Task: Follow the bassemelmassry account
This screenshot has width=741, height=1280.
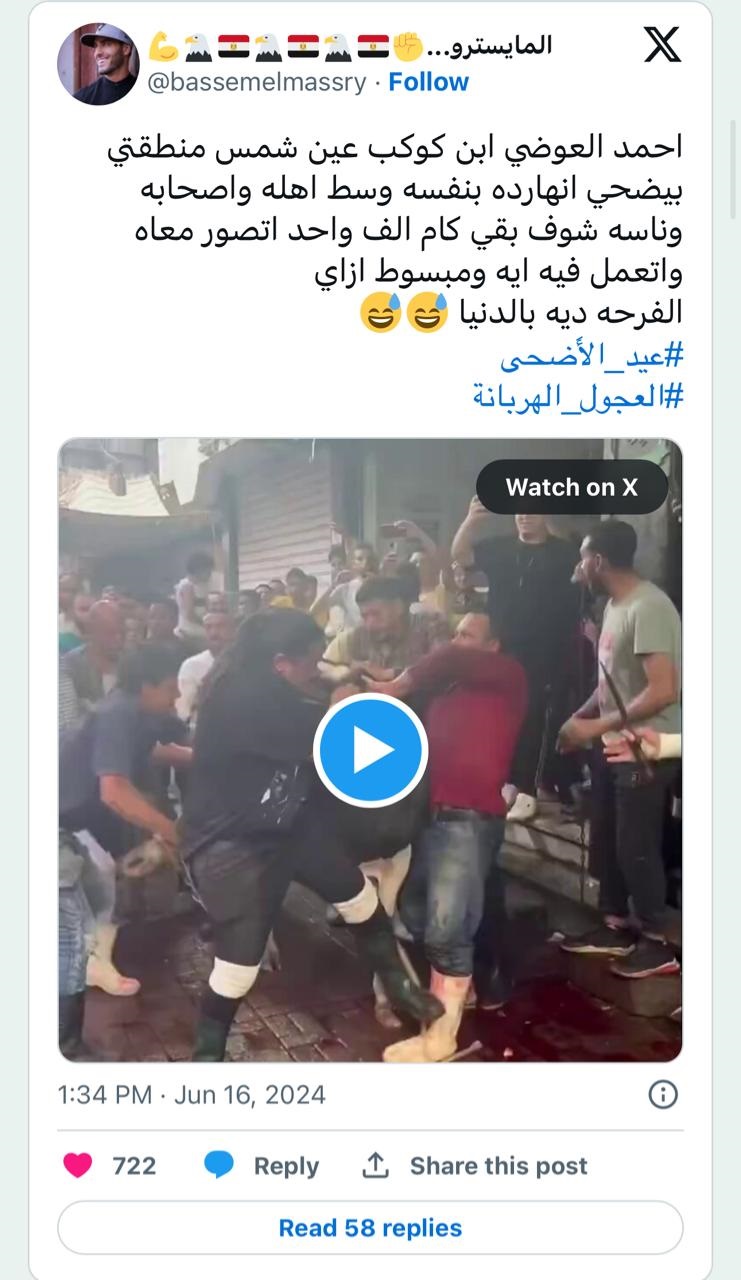Action: click(428, 82)
